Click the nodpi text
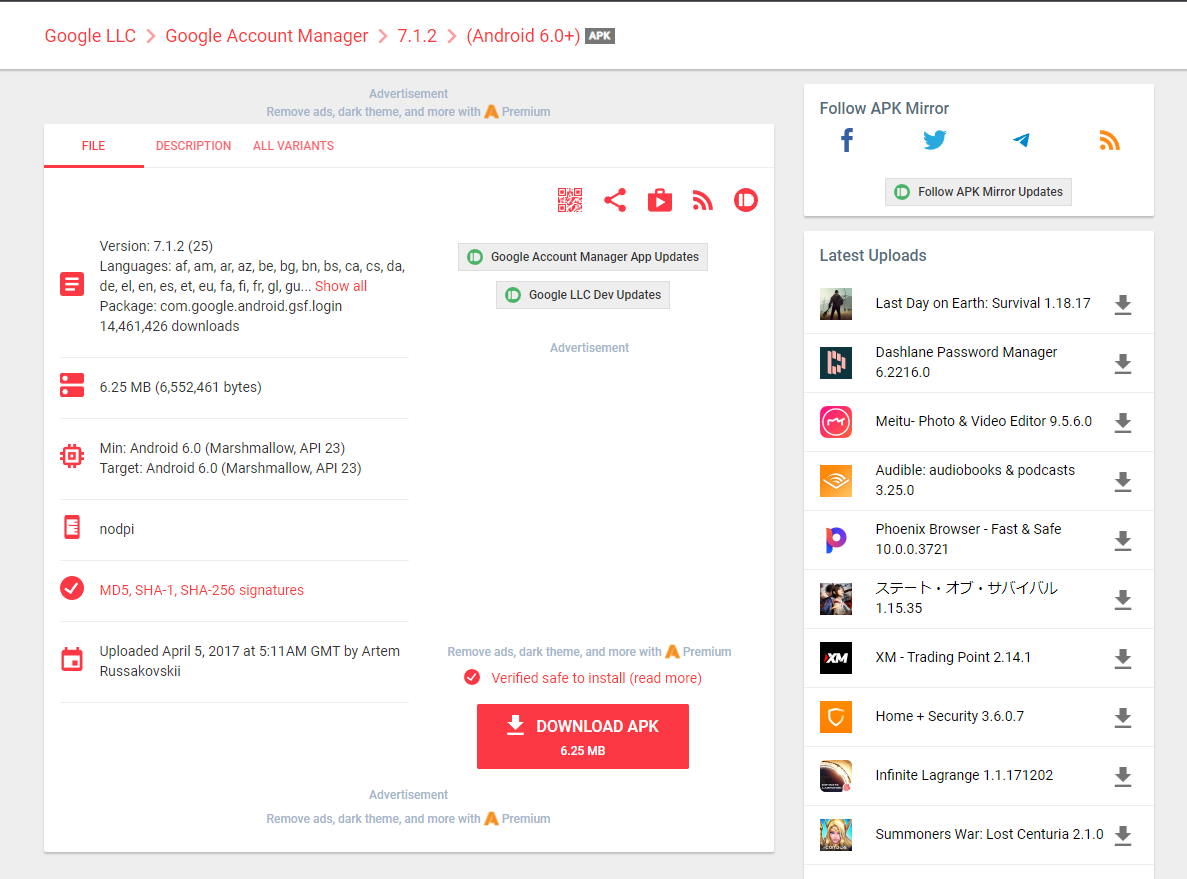This screenshot has height=879, width=1187. [117, 528]
